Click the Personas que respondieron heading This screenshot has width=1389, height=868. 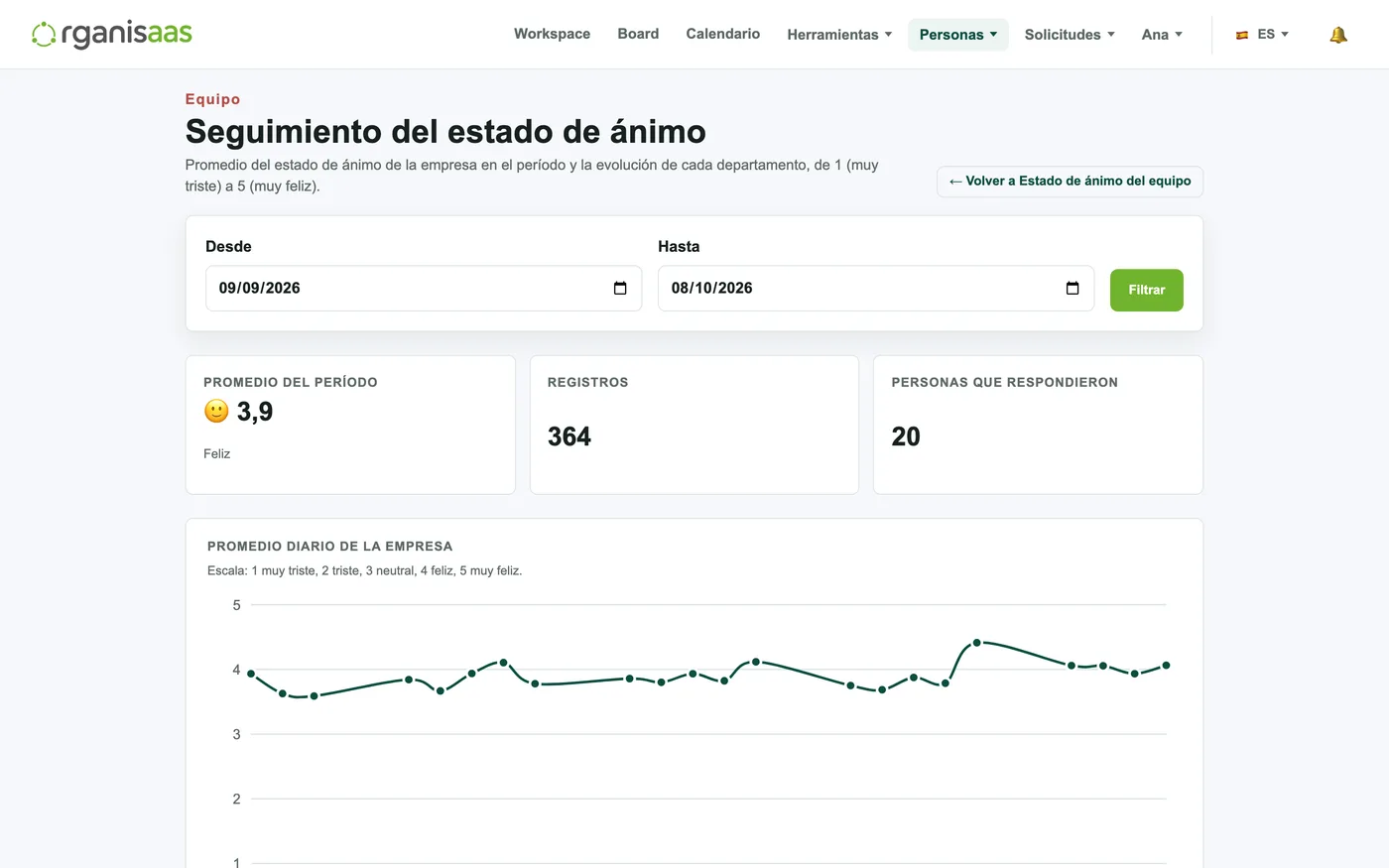pos(1005,382)
